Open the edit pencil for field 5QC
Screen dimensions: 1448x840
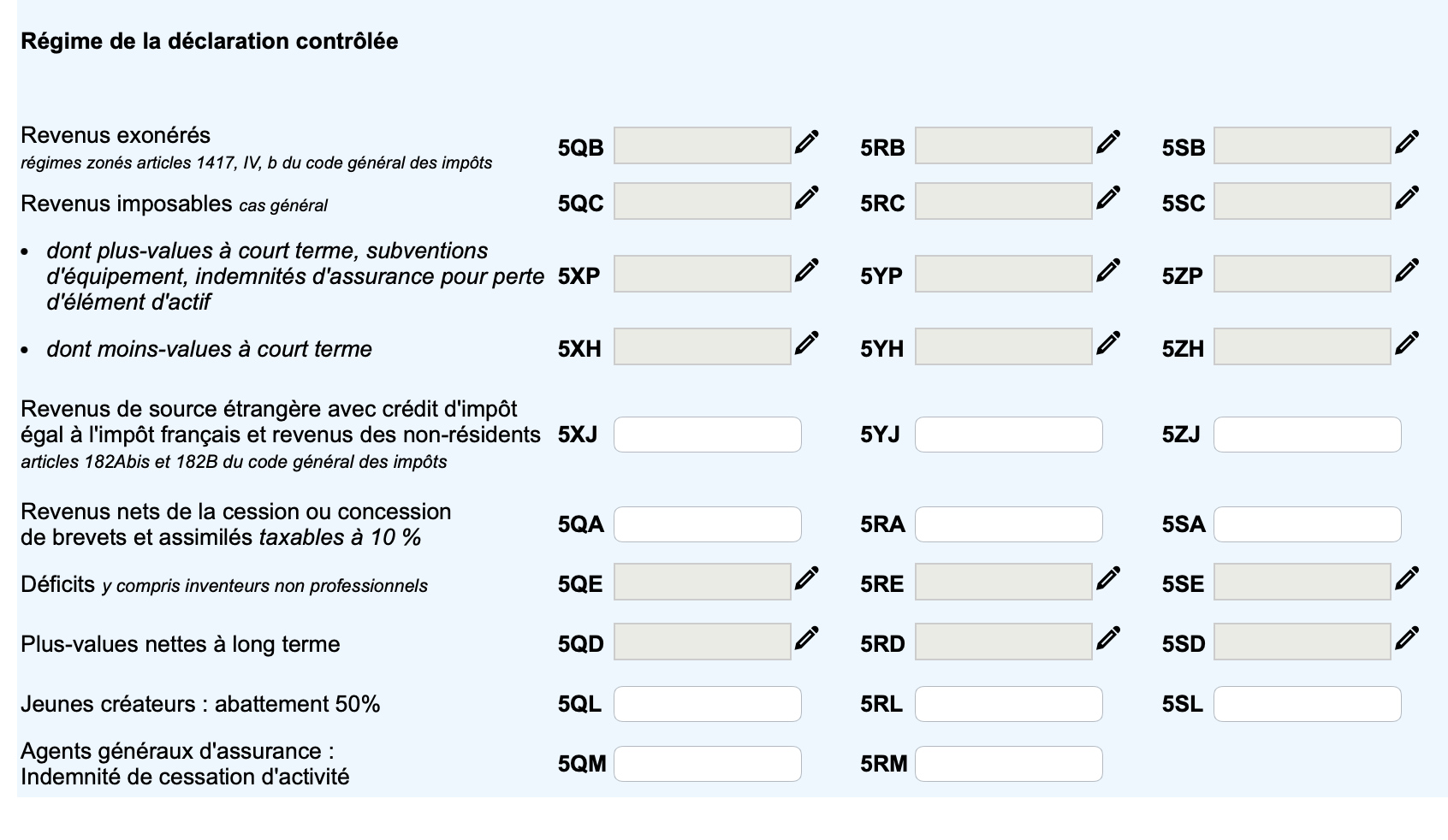click(x=808, y=198)
